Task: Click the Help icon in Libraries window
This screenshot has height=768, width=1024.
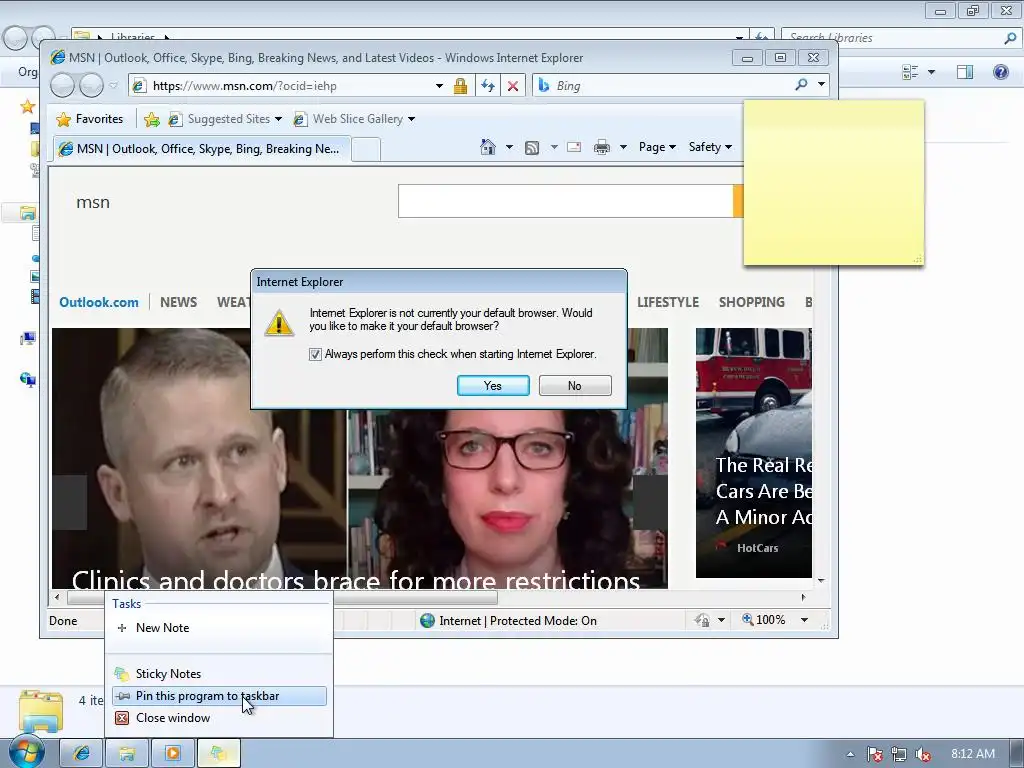Action: (x=1000, y=72)
